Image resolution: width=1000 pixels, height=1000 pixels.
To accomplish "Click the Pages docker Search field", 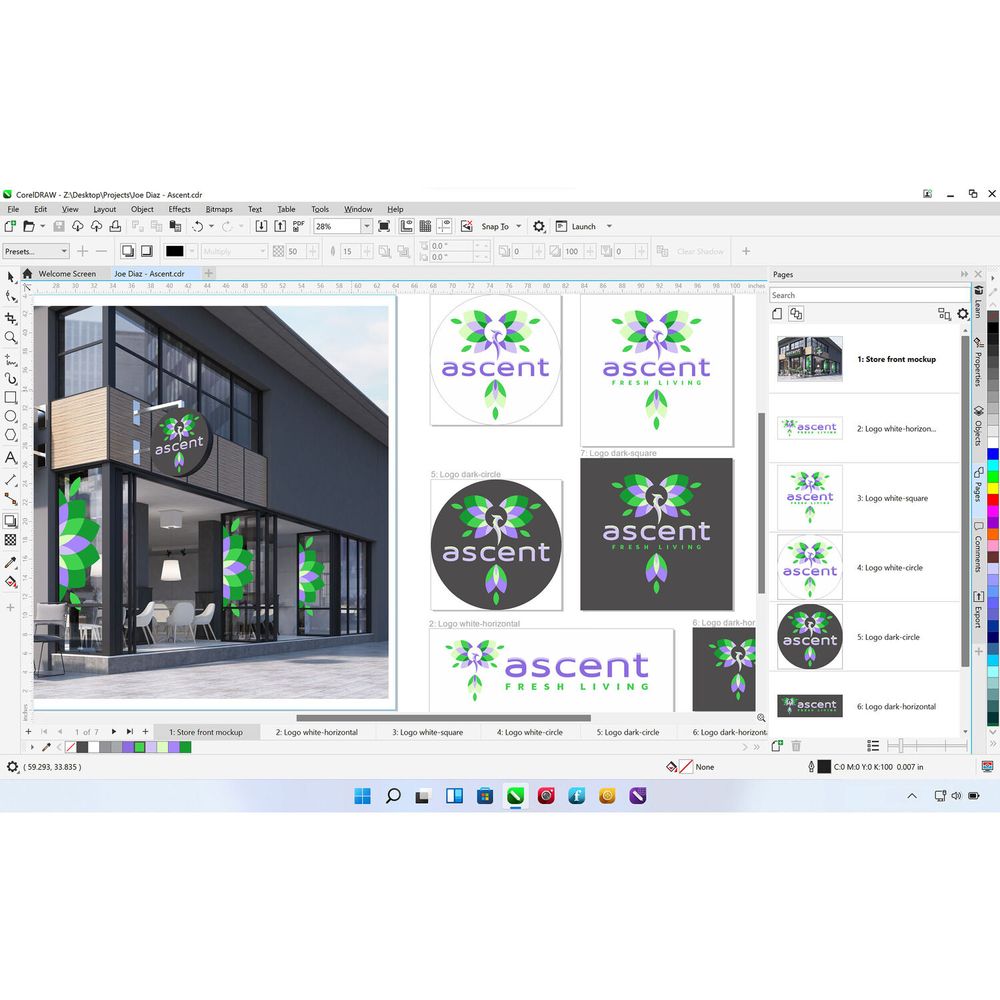I will 869,295.
